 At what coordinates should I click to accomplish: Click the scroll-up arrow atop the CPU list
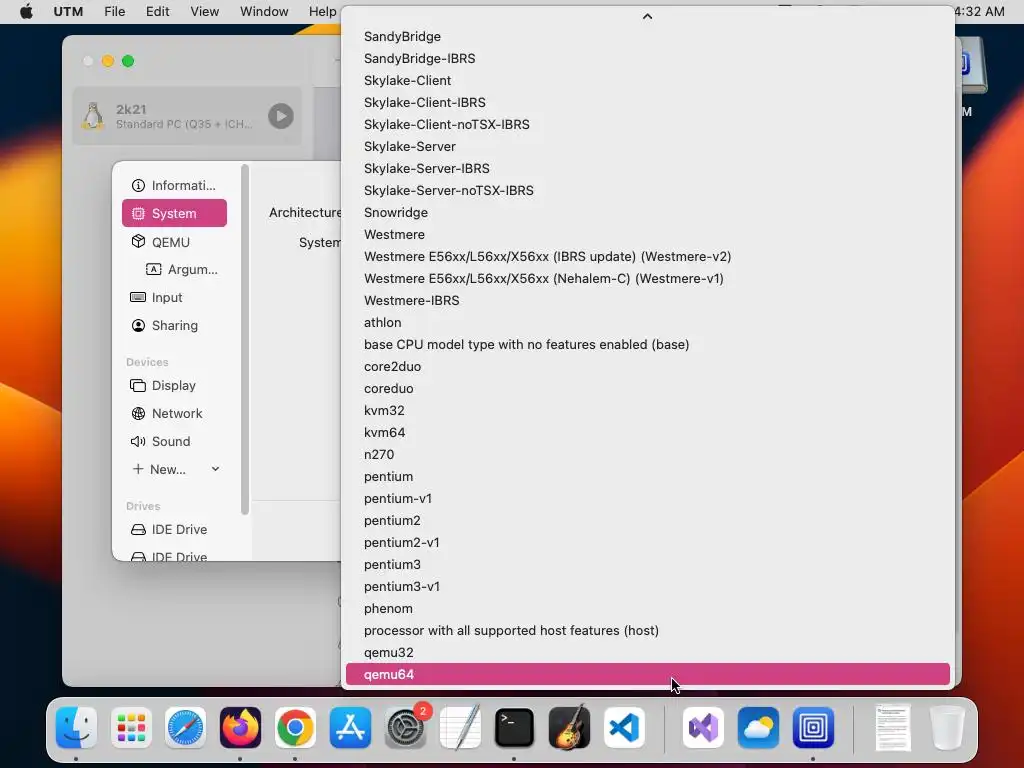click(647, 16)
